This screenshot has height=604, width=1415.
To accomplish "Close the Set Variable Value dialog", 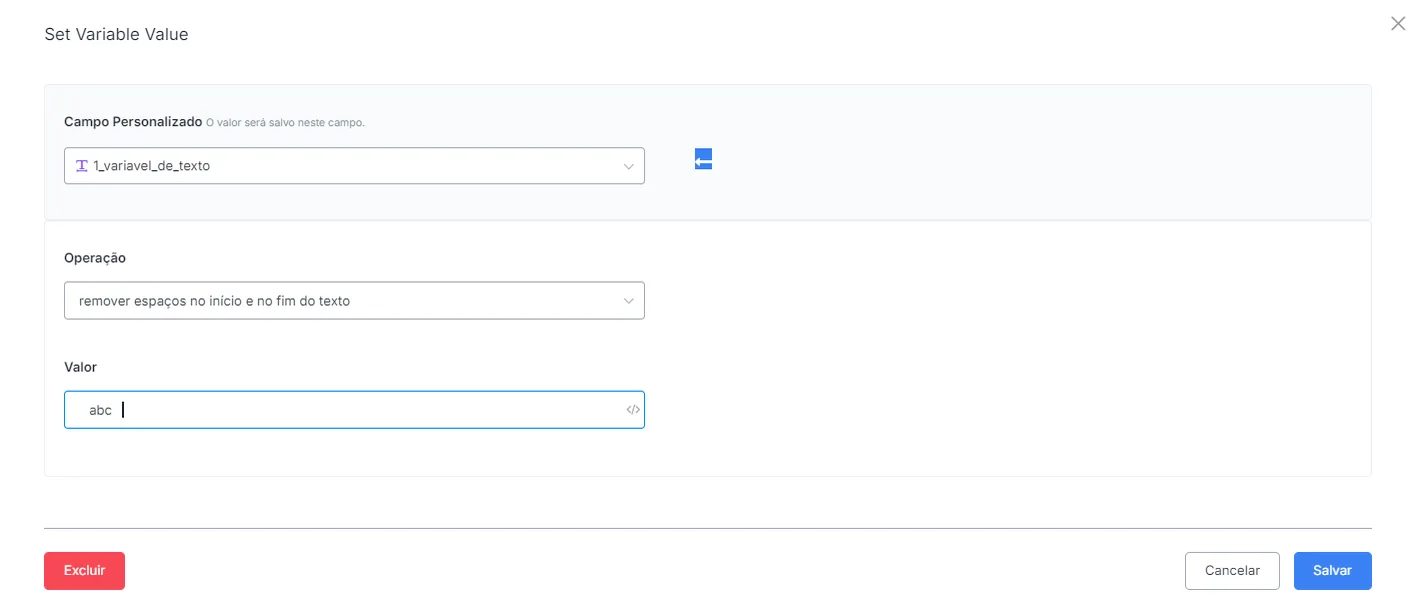I will click(1398, 23).
